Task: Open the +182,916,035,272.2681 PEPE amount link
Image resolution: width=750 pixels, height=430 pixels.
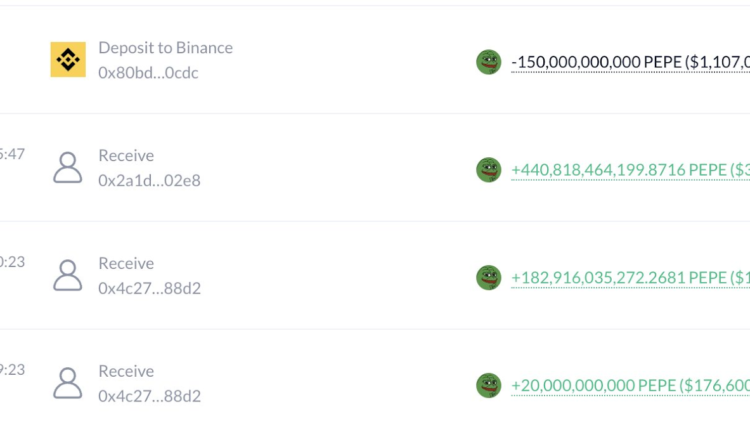Action: pos(630,277)
